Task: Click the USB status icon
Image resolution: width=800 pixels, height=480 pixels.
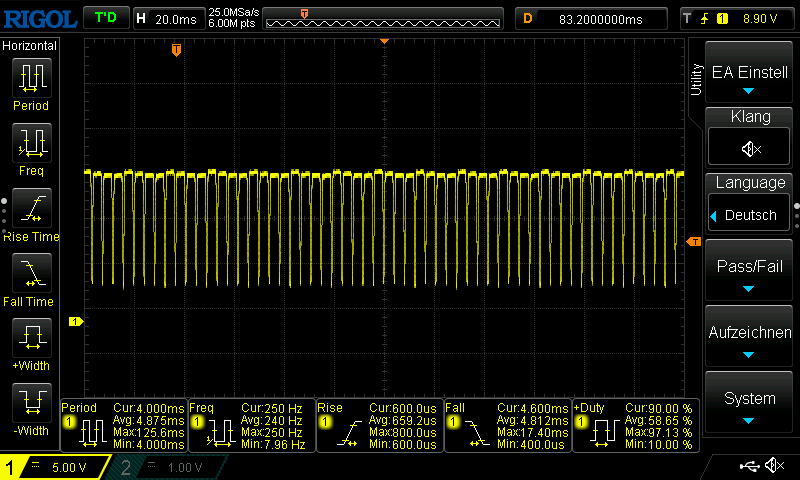Action: tap(750, 466)
